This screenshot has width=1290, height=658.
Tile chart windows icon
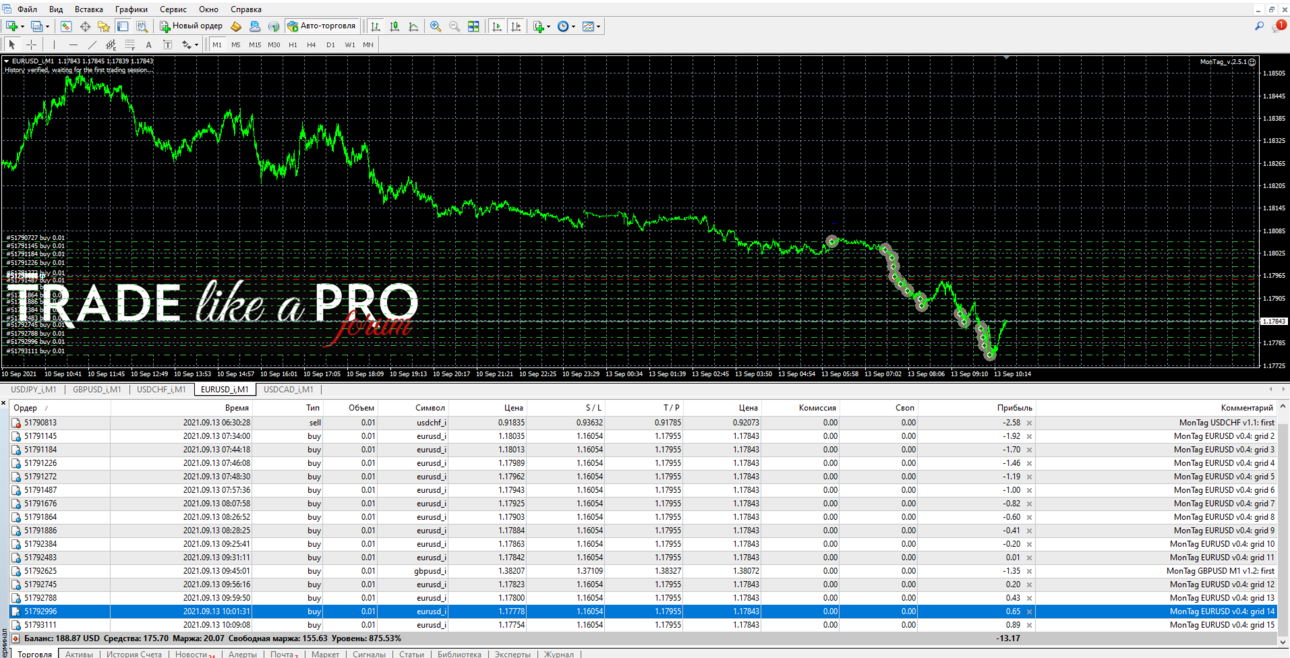click(473, 26)
